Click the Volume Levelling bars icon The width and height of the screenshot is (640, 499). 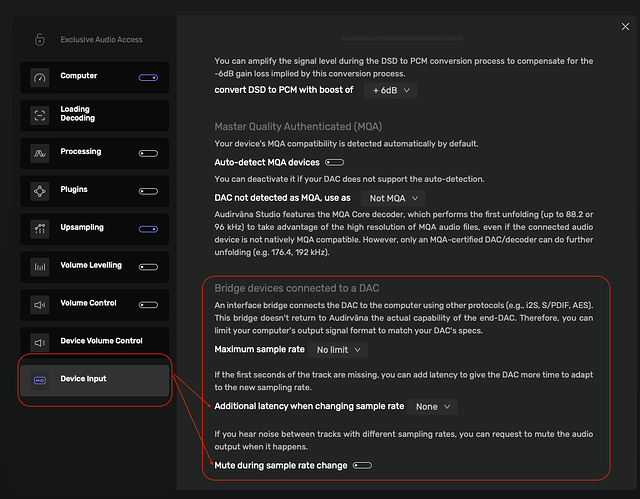40,267
